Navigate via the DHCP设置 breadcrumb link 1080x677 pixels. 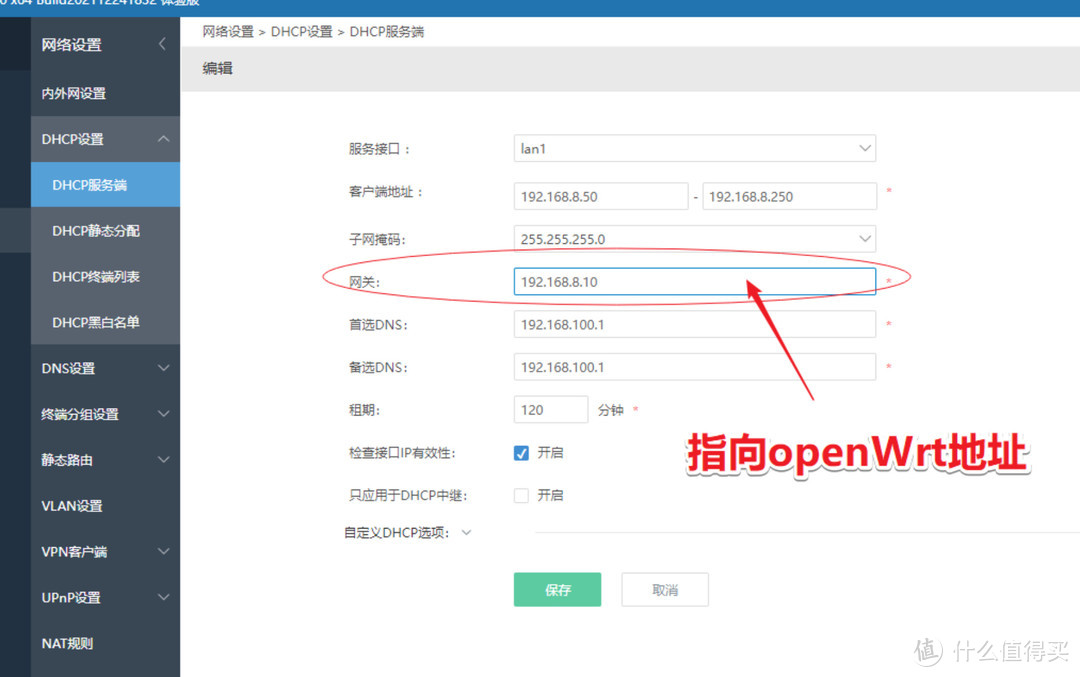[303, 31]
